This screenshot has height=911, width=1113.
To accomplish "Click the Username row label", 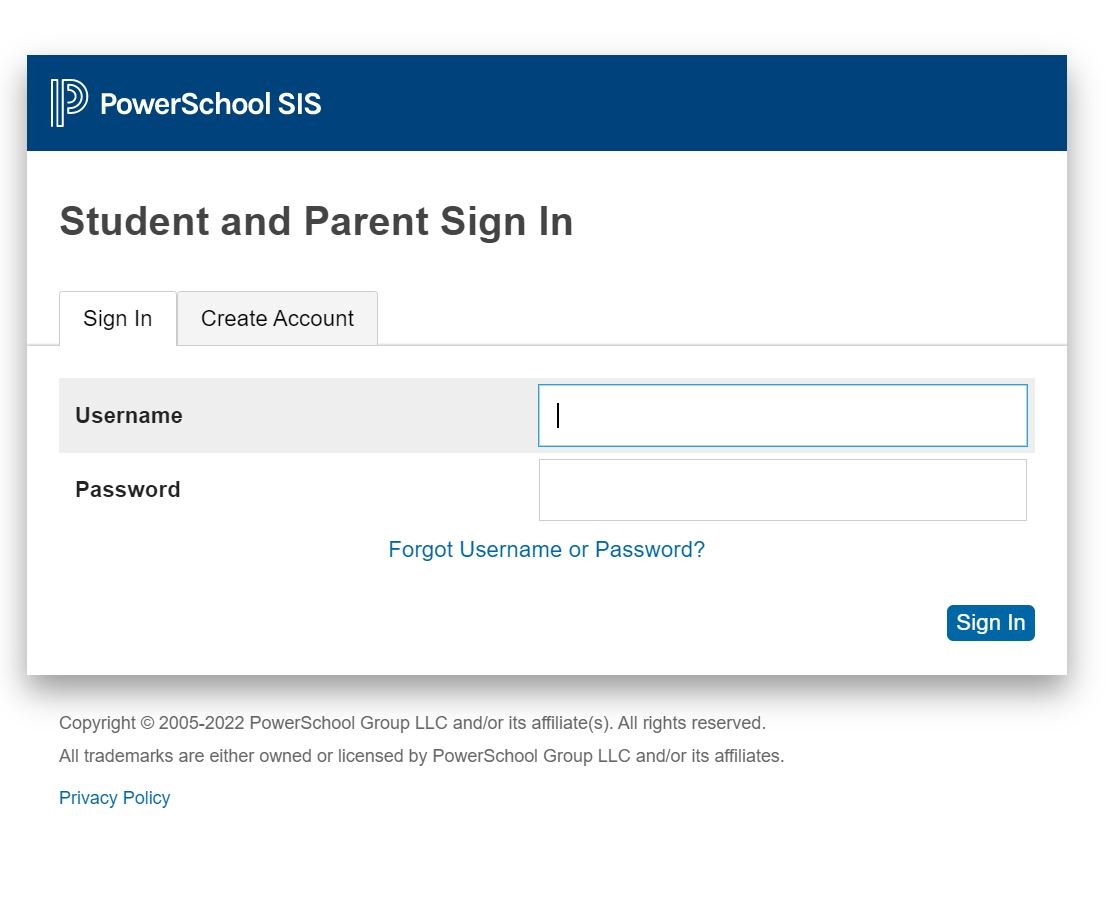I will 128,415.
